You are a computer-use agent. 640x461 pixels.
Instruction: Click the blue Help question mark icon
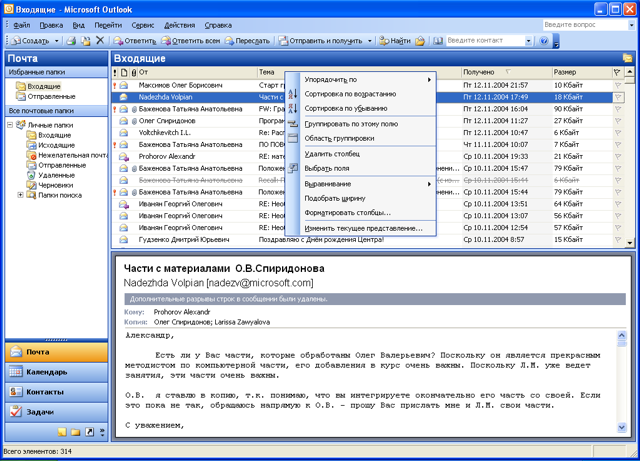pyautogui.click(x=543, y=41)
